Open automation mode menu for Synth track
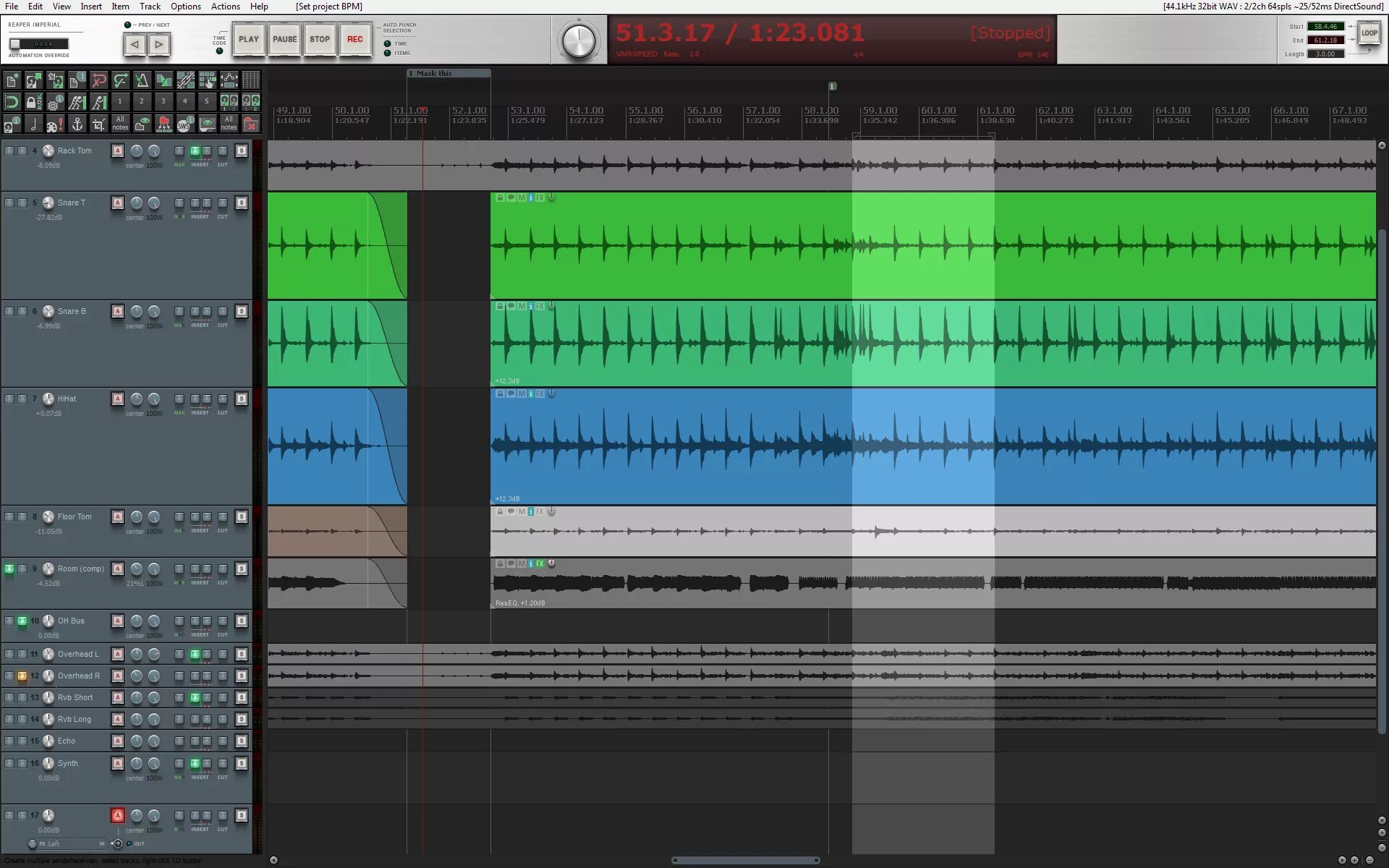Viewport: 1389px width, 868px height. coord(117,763)
